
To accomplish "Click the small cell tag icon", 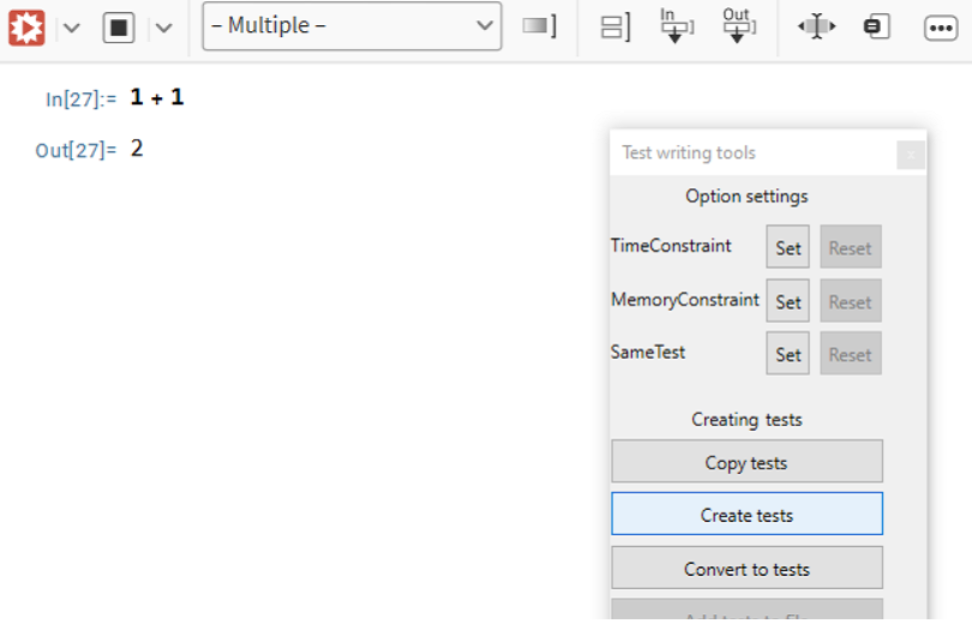I will pos(876,27).
